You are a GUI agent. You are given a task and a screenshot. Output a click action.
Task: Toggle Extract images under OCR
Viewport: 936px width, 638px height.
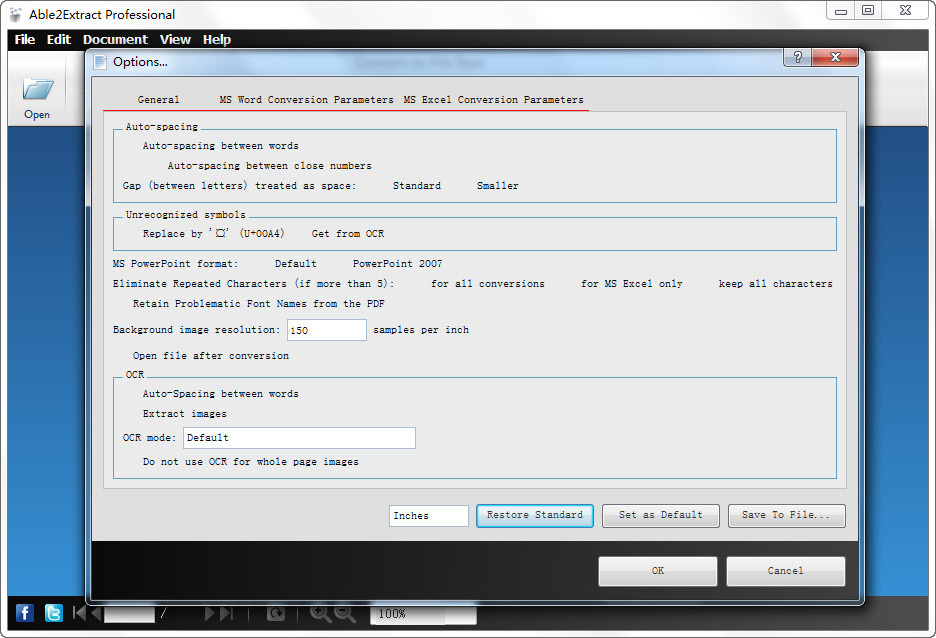(x=184, y=414)
